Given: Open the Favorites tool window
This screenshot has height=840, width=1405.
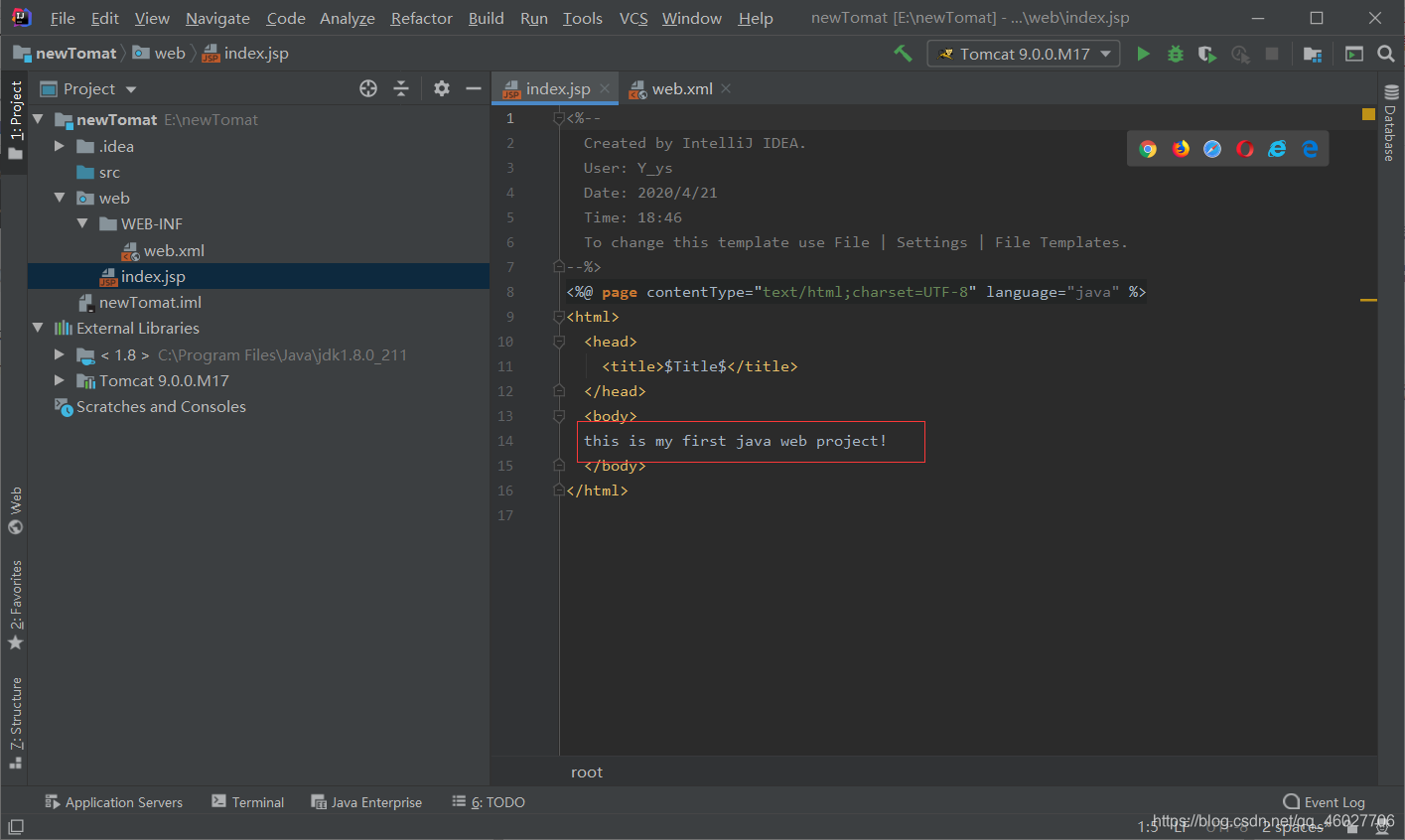Looking at the screenshot, I should (15, 606).
